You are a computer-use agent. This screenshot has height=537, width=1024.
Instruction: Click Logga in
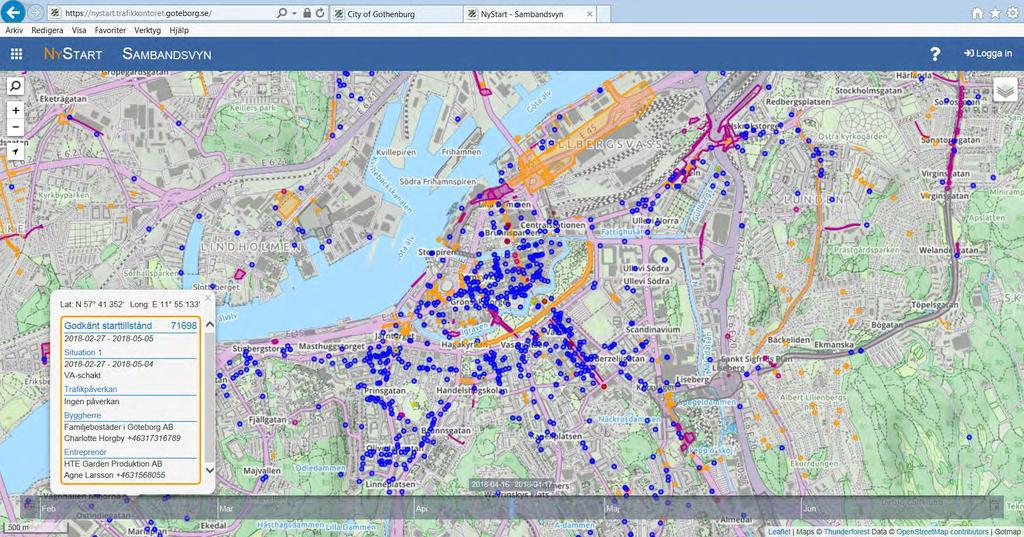pyautogui.click(x=988, y=54)
